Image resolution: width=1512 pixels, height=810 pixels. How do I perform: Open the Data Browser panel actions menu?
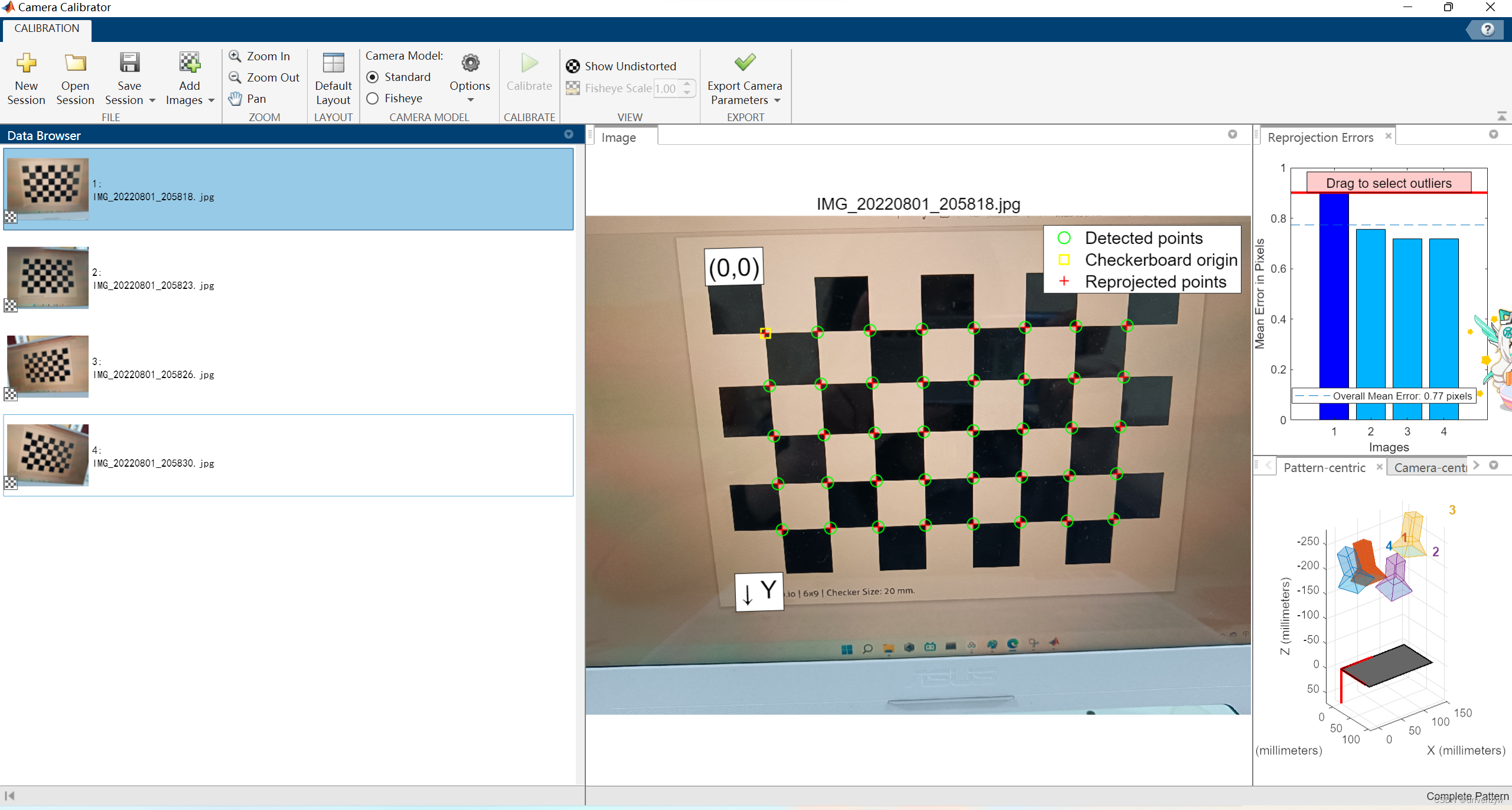pos(568,135)
